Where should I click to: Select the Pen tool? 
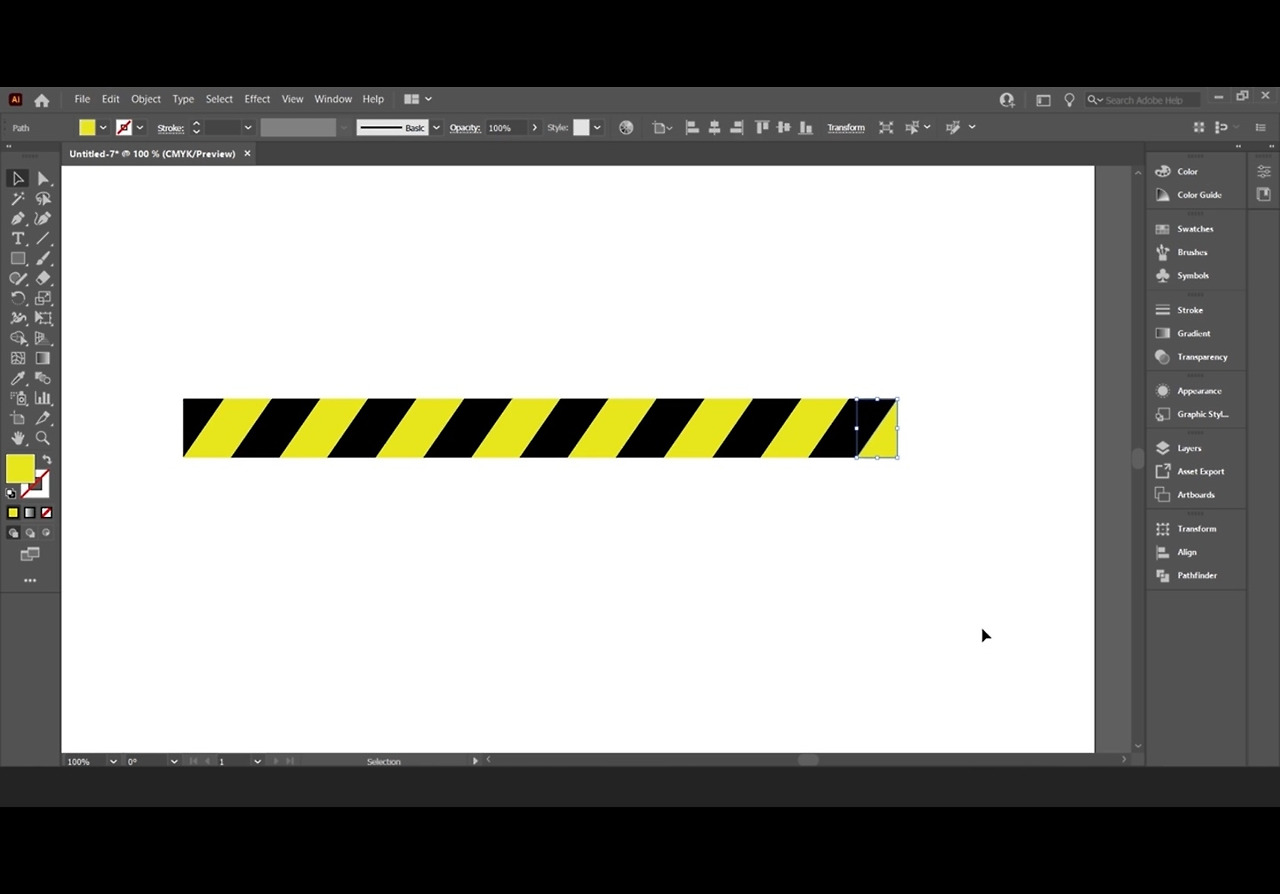pos(18,219)
